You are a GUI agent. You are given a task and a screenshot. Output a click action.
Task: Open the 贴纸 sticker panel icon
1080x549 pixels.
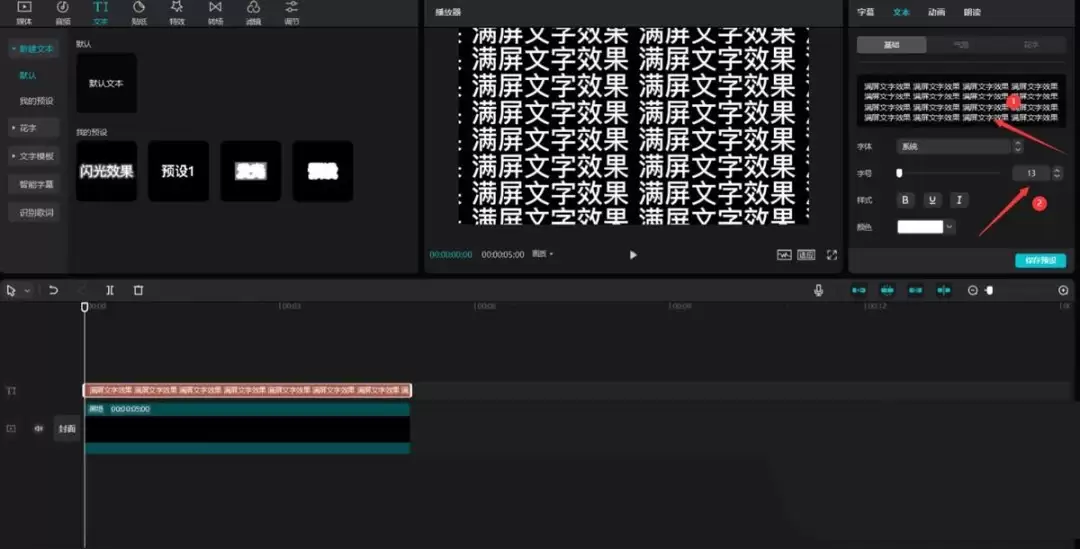click(138, 12)
